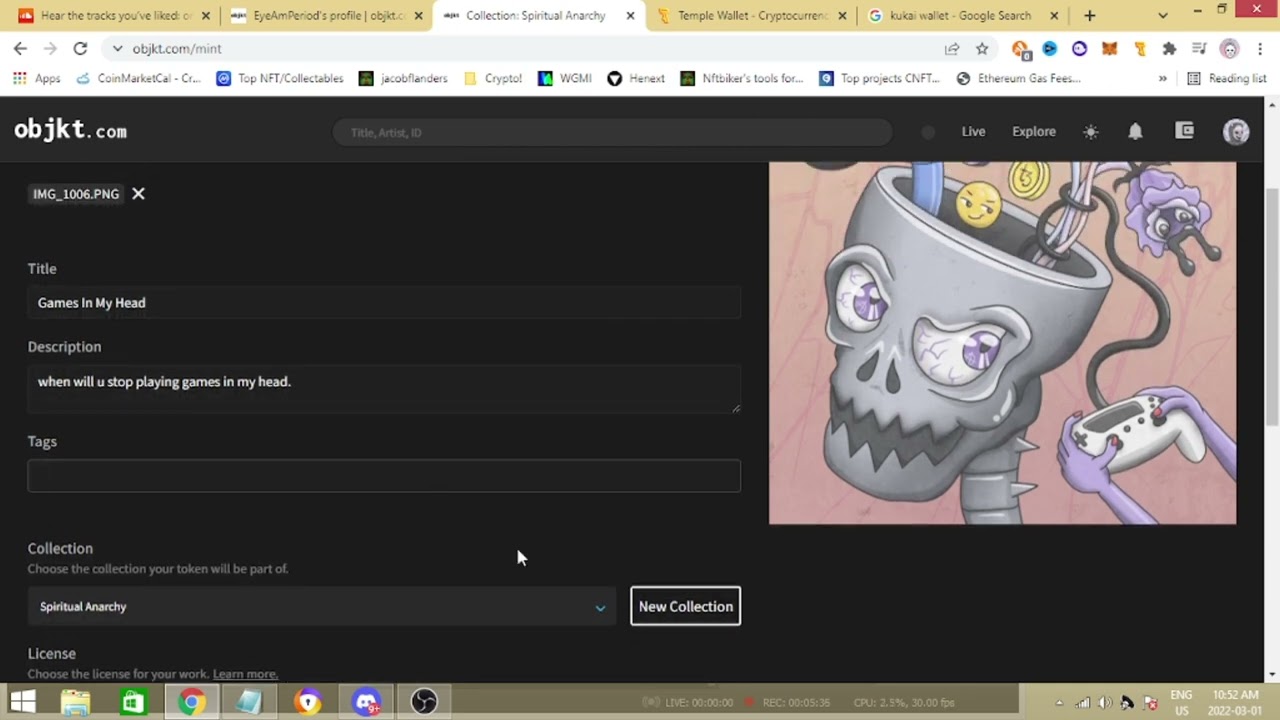Open the media controls icon in toolbar
Screen dimensions: 1280x720
(1200, 48)
